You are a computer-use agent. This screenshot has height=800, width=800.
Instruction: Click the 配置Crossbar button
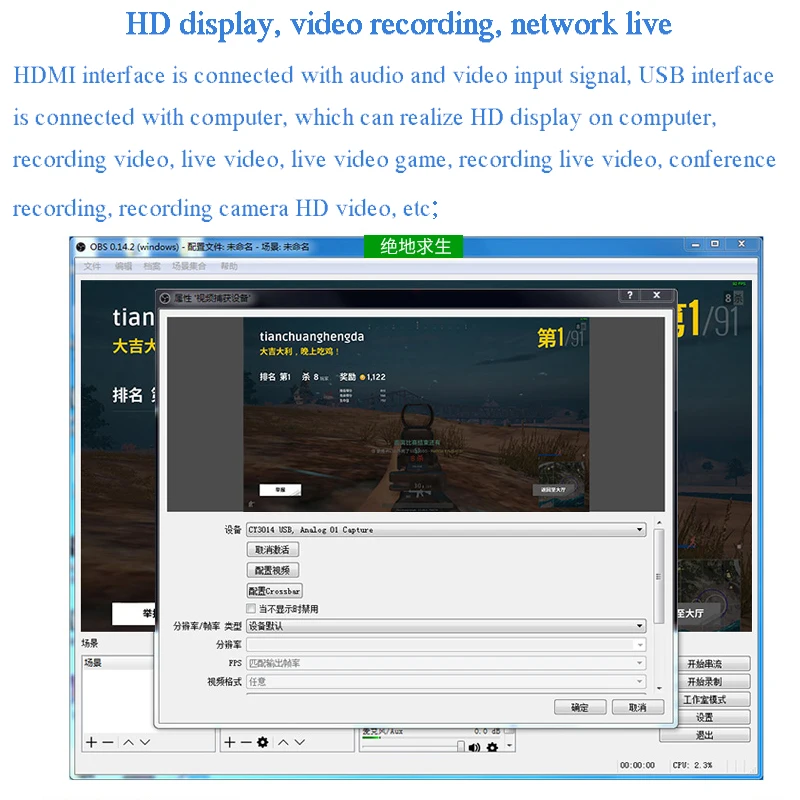coord(274,591)
